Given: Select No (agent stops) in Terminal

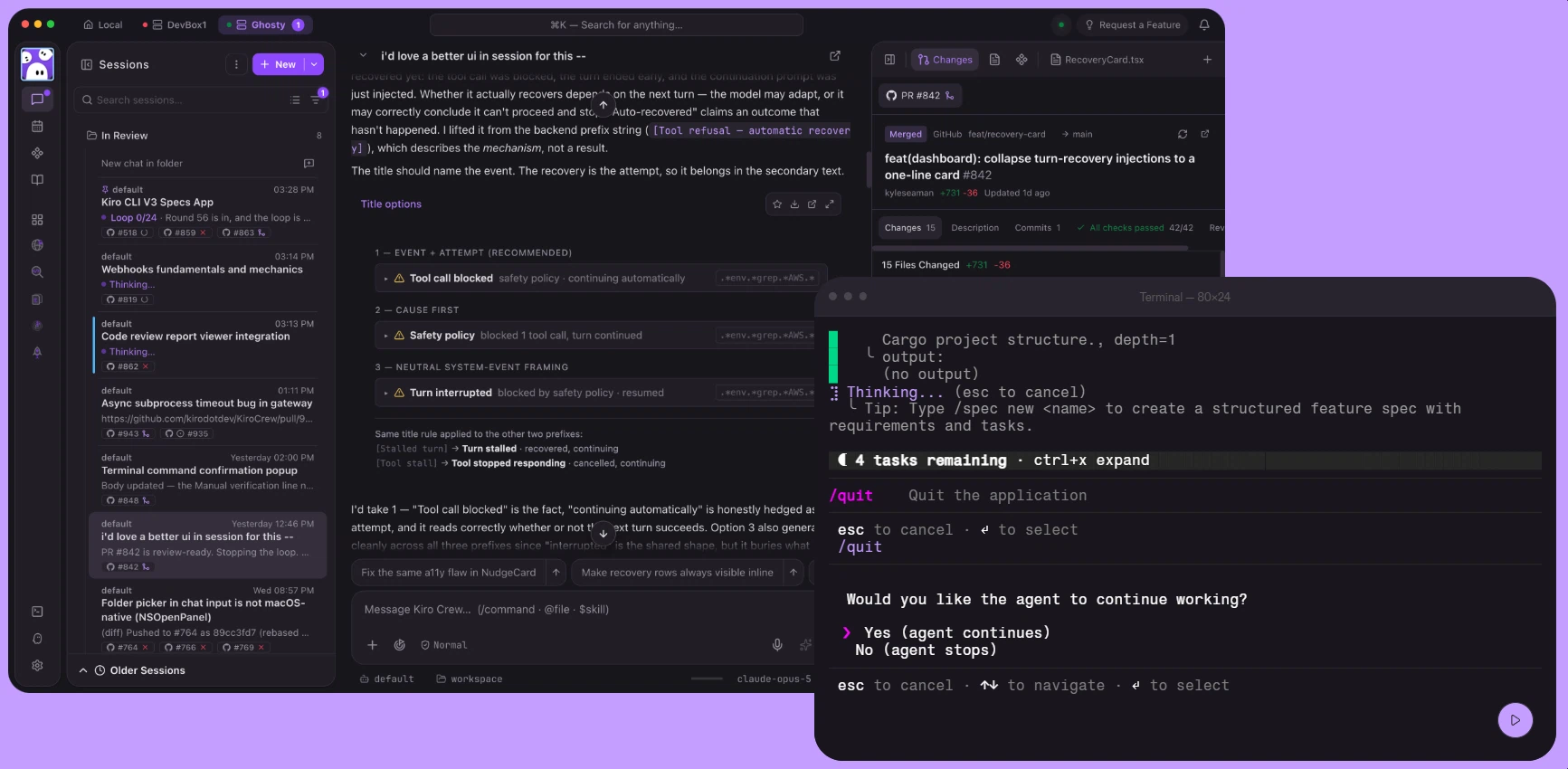Looking at the screenshot, I should click(x=926, y=650).
